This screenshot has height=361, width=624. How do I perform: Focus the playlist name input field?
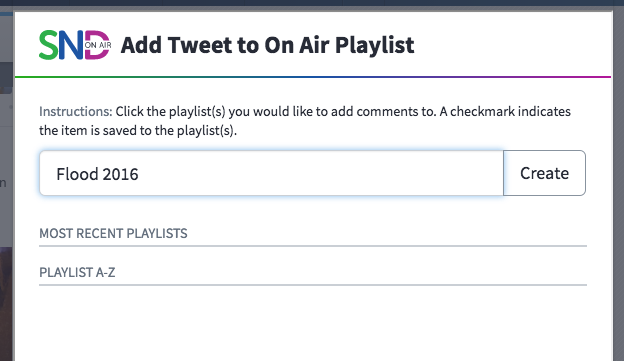click(x=271, y=173)
